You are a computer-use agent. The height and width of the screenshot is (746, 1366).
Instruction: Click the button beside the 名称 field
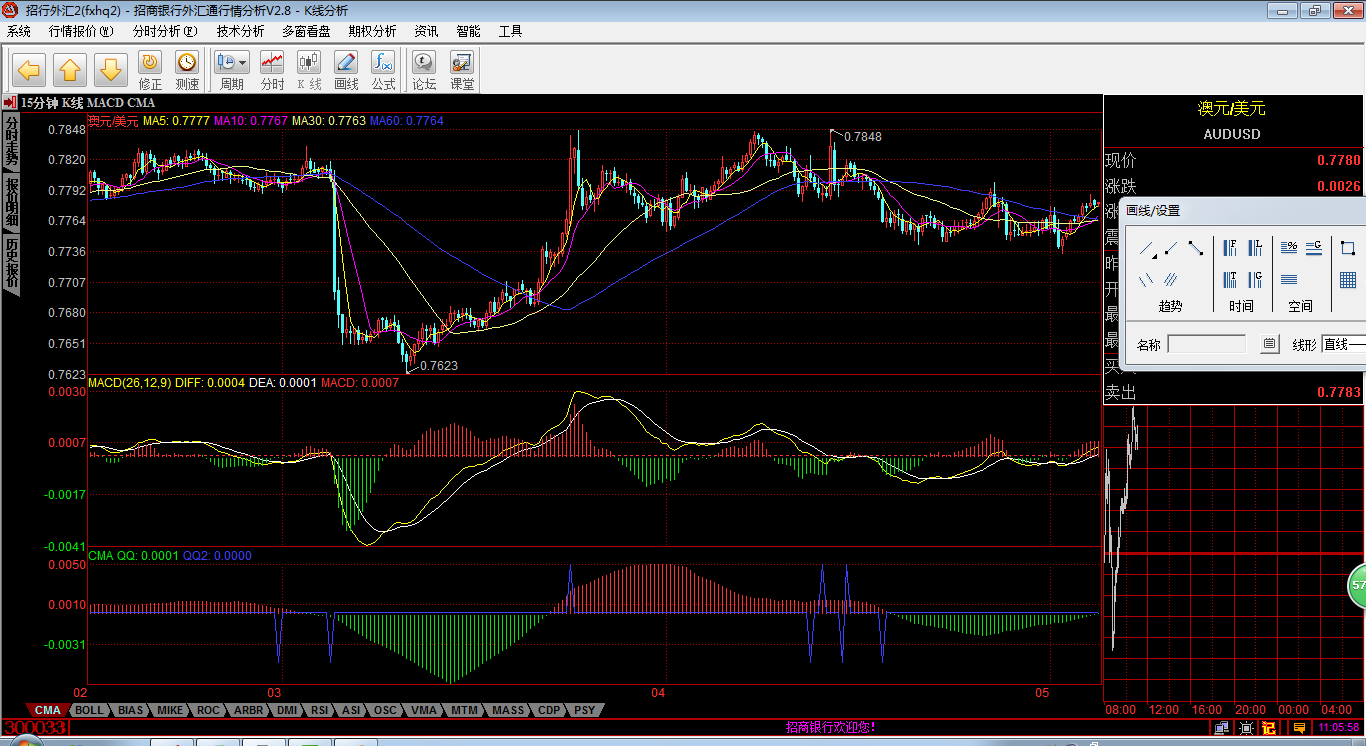point(1269,344)
